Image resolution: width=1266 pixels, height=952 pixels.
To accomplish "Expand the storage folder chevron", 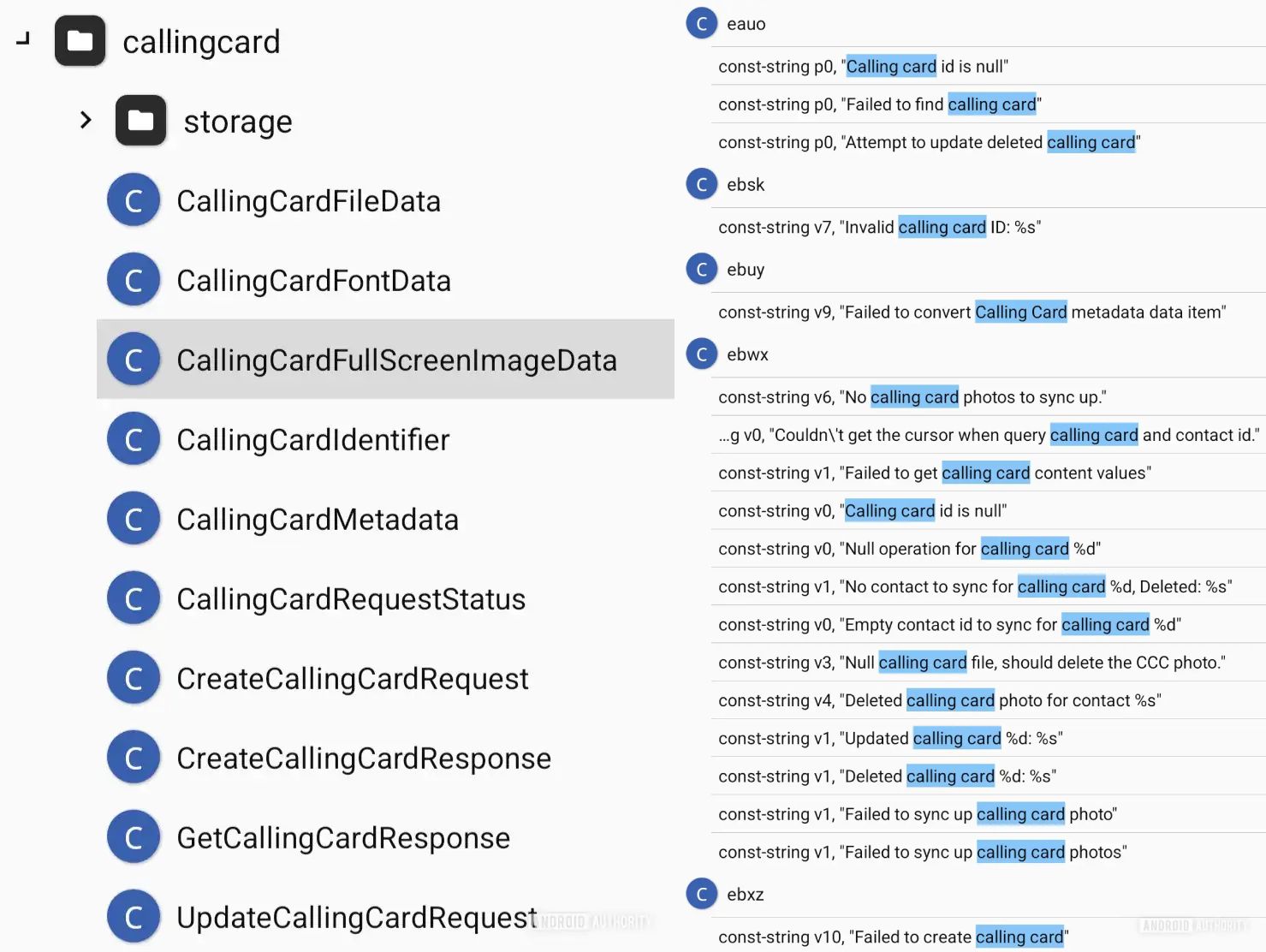I will click(x=85, y=120).
